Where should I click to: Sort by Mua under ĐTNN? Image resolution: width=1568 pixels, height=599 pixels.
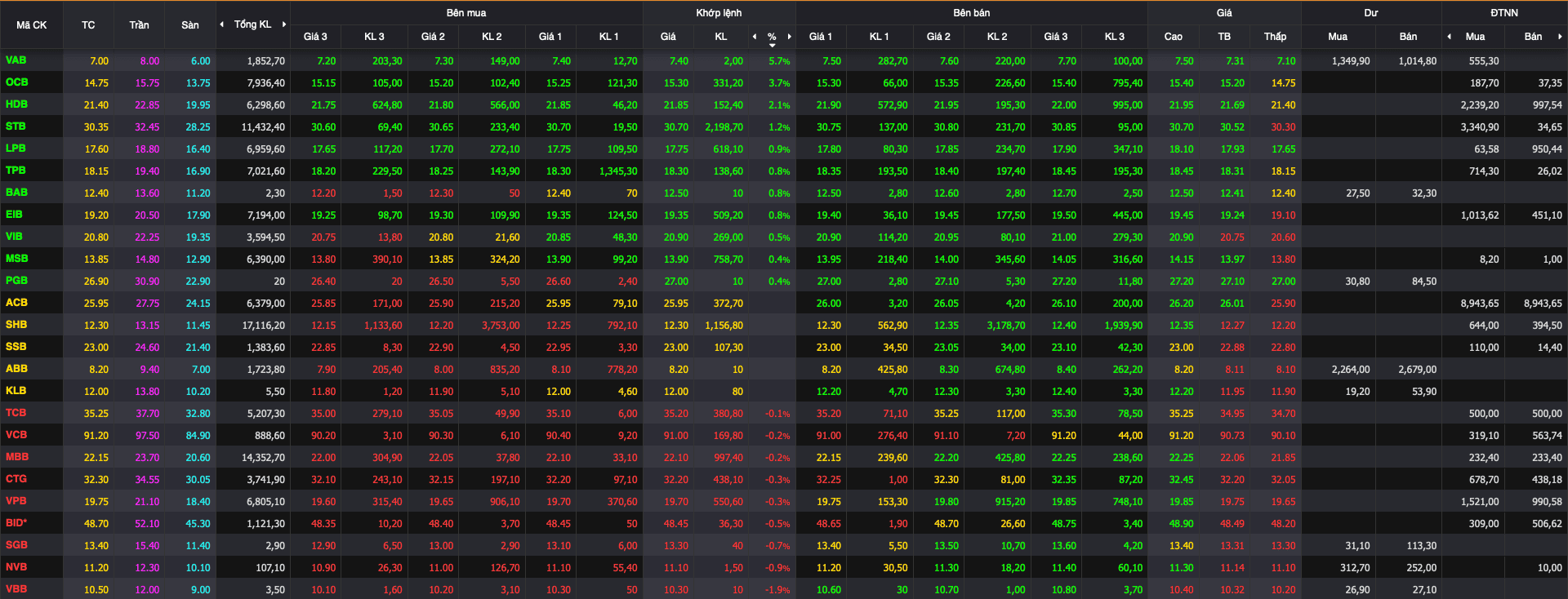tap(1475, 37)
